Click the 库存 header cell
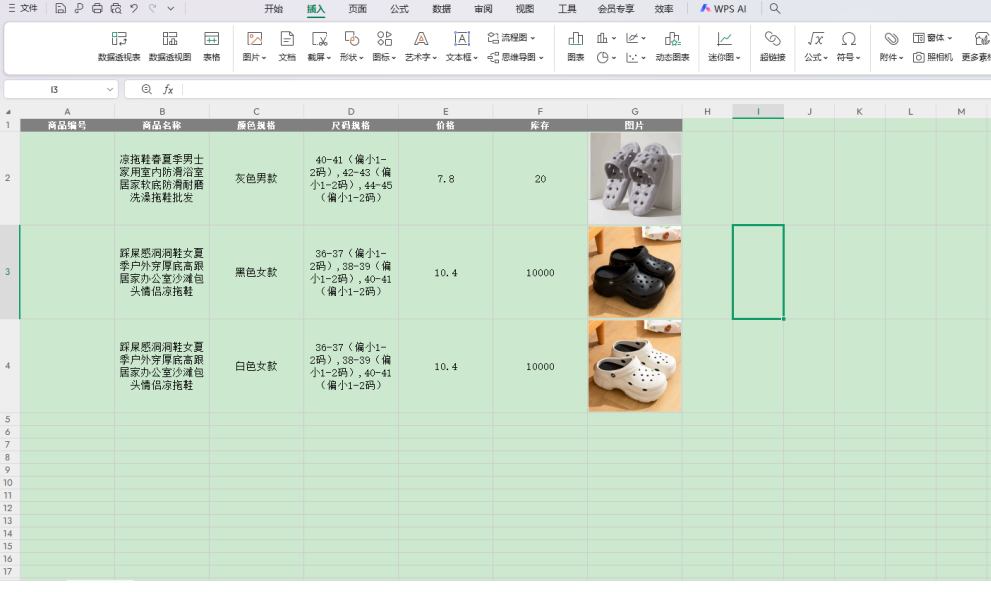This screenshot has width=991, height=592. coord(540,125)
